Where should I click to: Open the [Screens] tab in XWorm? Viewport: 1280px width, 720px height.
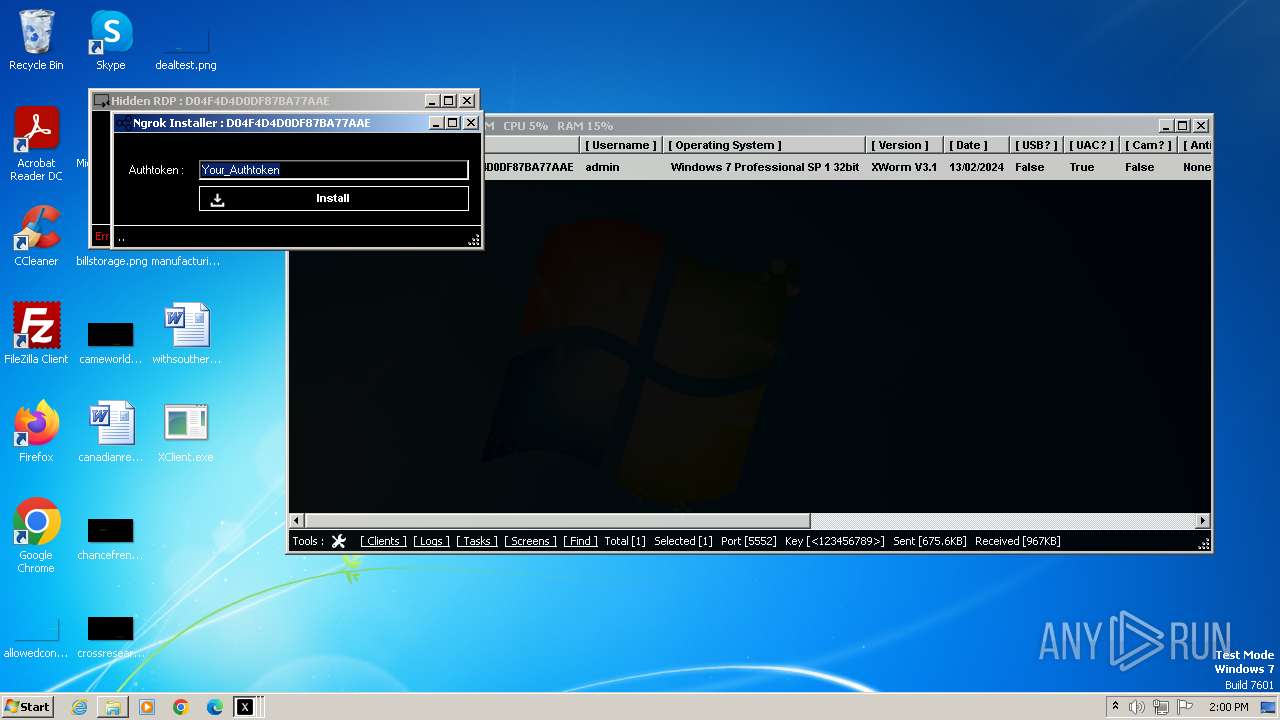click(x=530, y=541)
